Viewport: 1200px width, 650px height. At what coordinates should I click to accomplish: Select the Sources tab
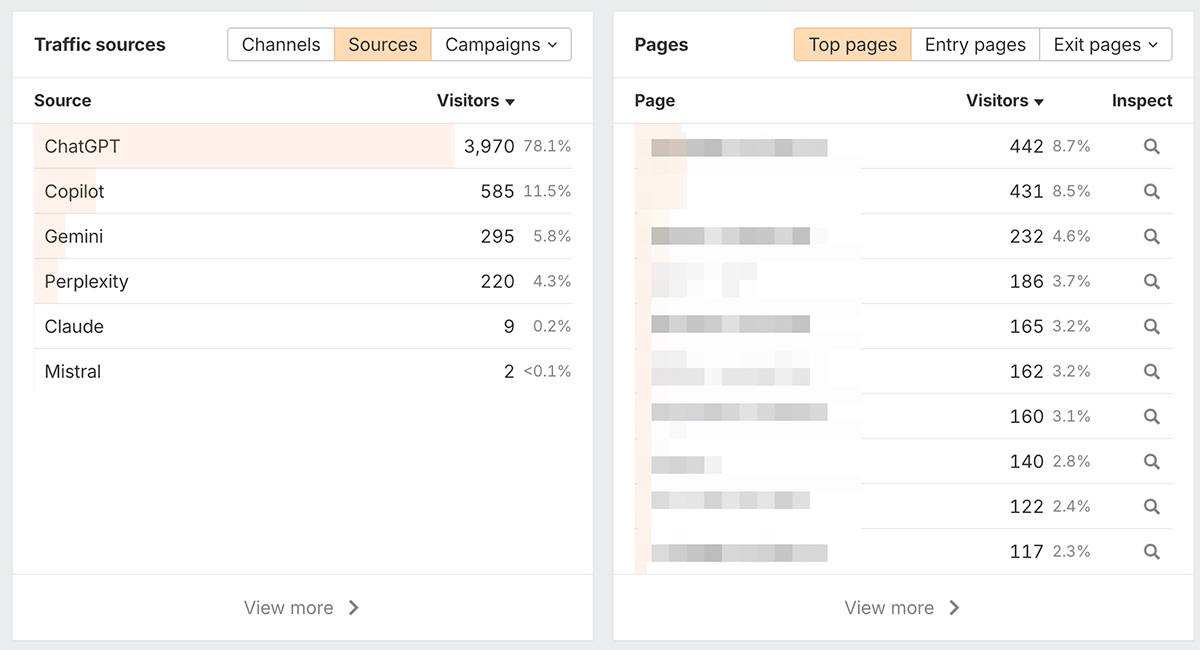pyautogui.click(x=383, y=45)
